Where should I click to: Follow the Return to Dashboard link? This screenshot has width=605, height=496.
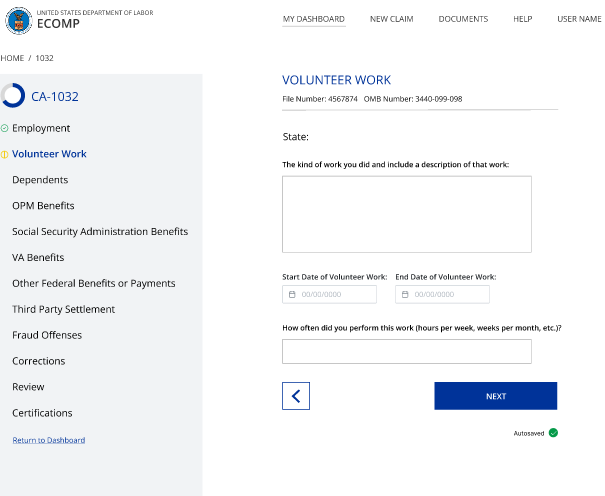pos(48,440)
